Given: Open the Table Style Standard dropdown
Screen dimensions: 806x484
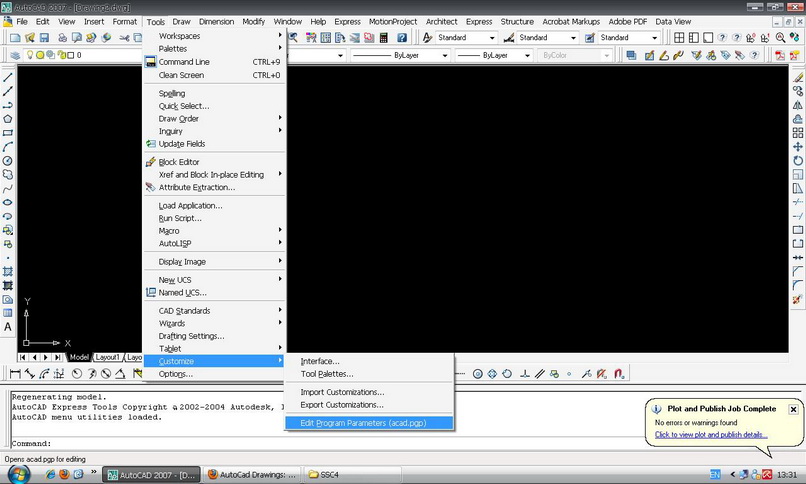Looking at the screenshot, I should [629, 38].
